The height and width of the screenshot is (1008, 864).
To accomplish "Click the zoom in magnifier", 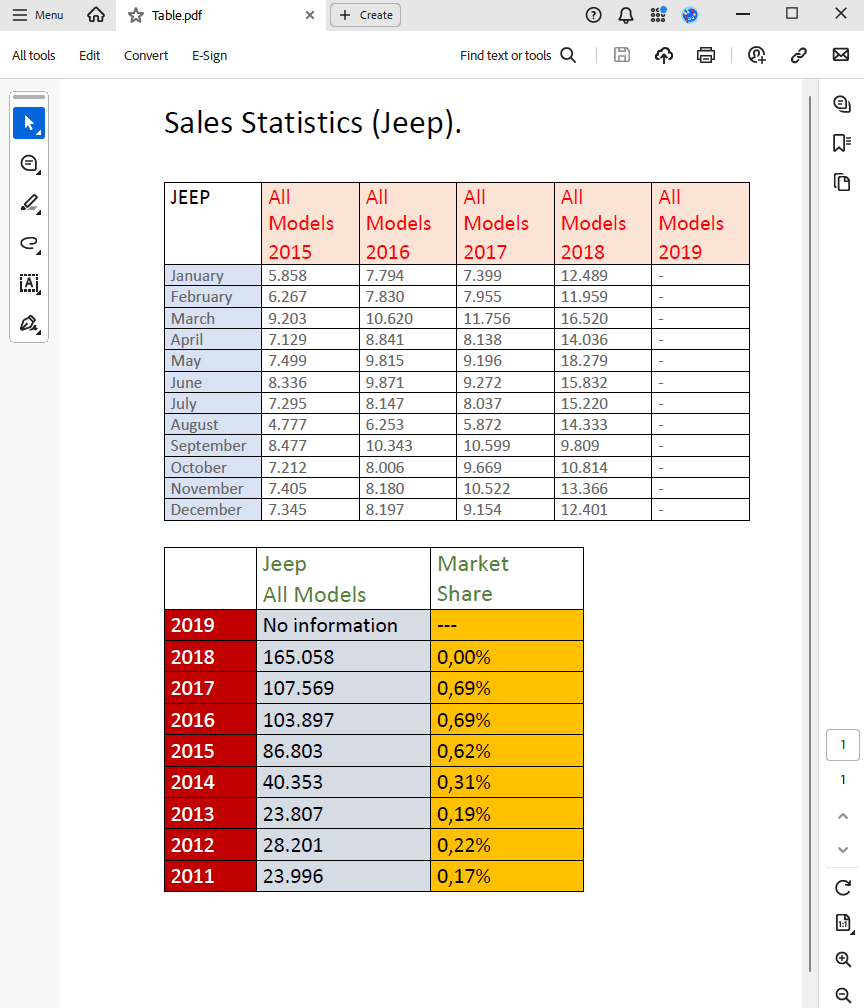I will 843,960.
